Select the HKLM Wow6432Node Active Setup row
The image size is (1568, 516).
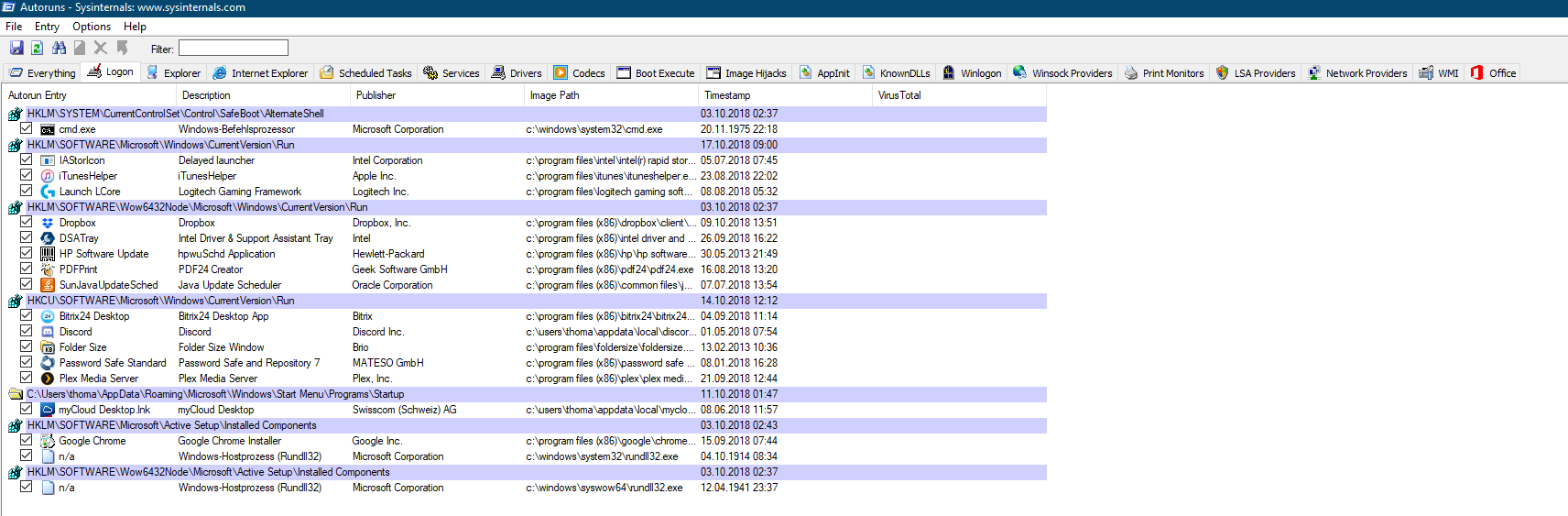[x=525, y=472]
